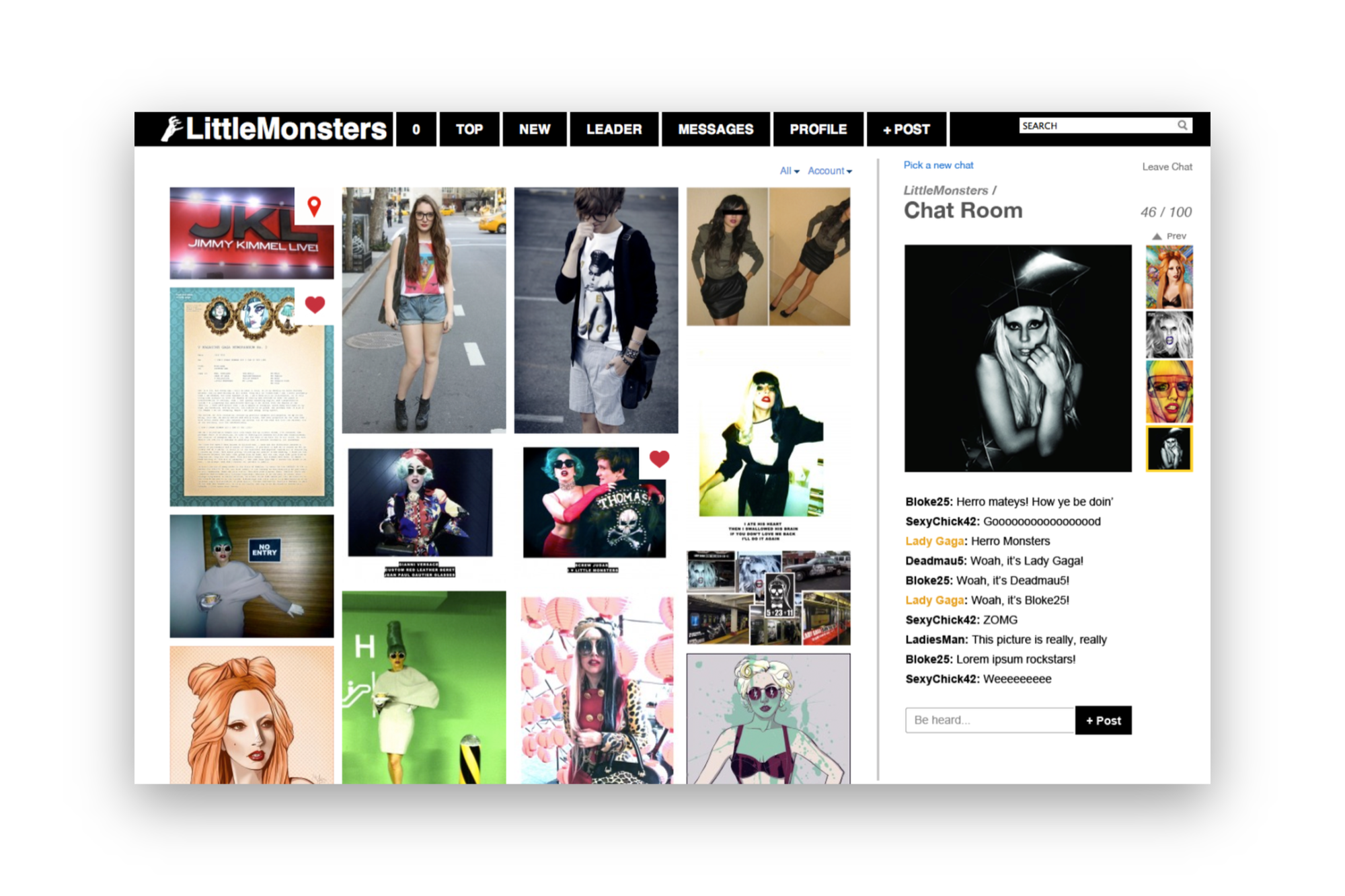Select the colorful pop-art face chat thumbnail

1169,391
